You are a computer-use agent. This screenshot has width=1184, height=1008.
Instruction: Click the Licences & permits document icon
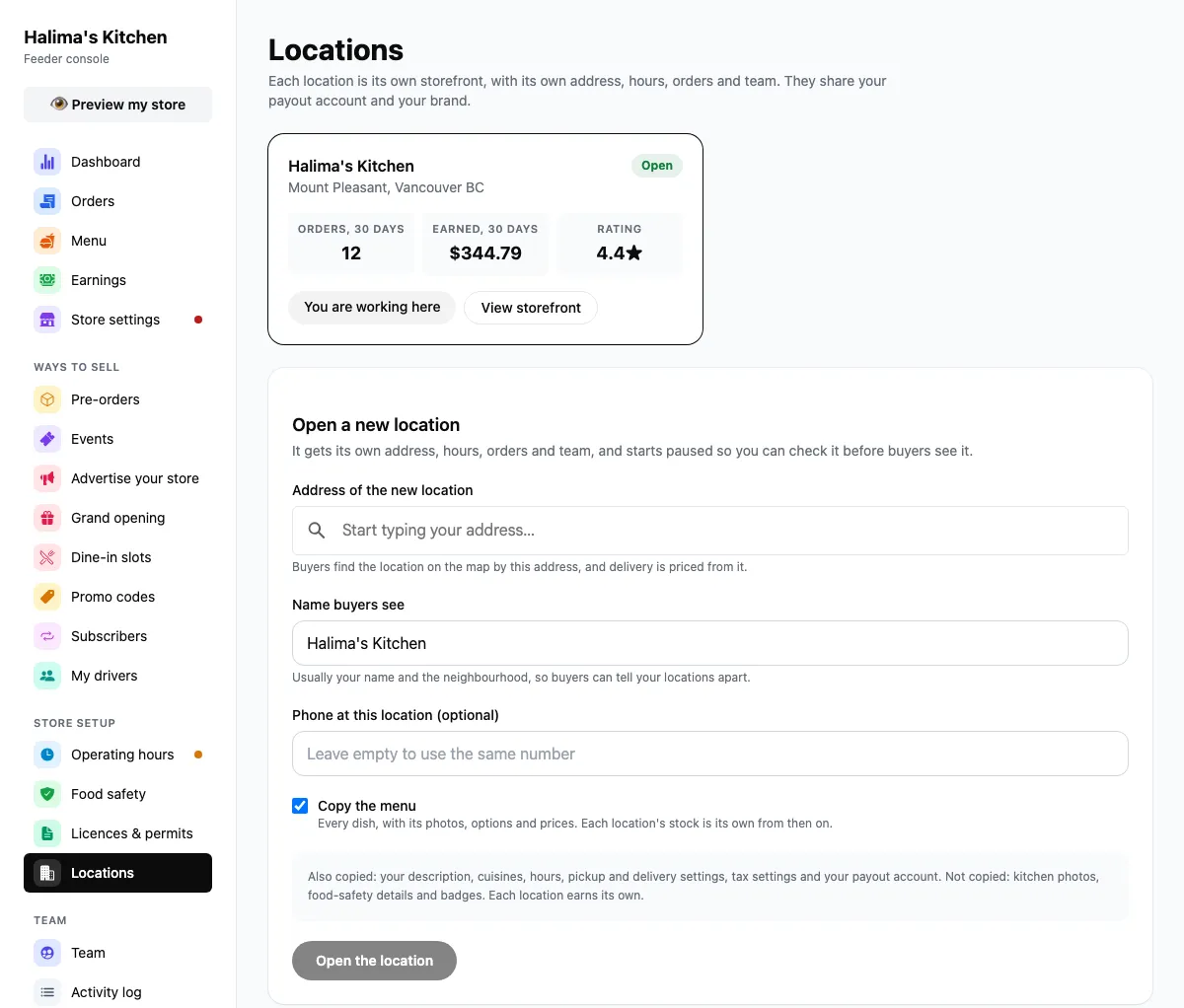coord(47,833)
